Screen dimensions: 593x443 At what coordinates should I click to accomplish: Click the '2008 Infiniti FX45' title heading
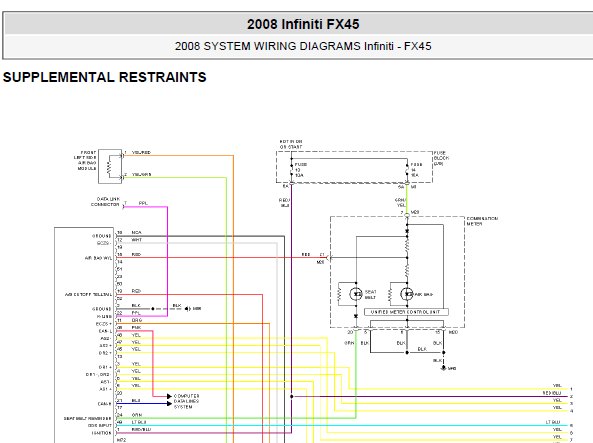click(303, 24)
